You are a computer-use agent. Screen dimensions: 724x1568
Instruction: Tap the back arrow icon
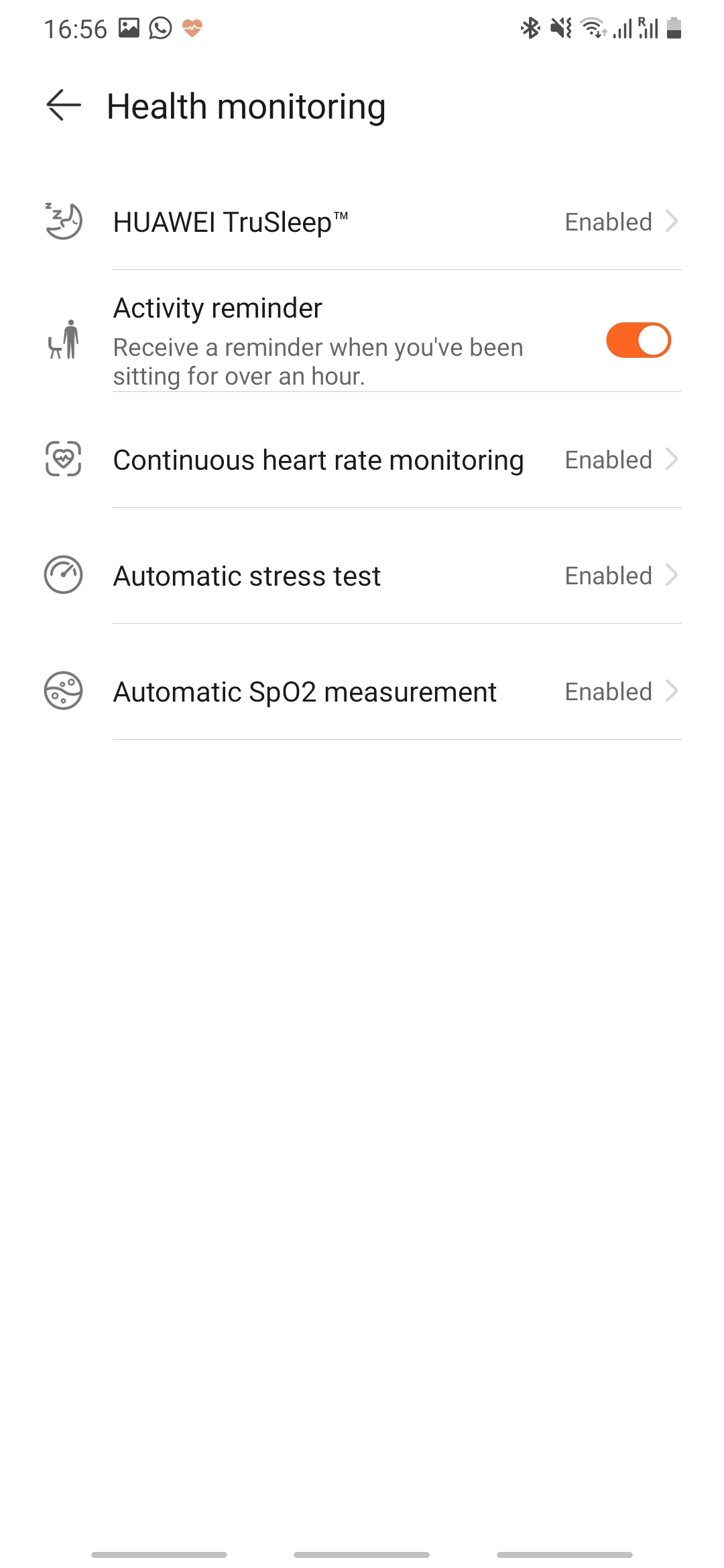64,106
